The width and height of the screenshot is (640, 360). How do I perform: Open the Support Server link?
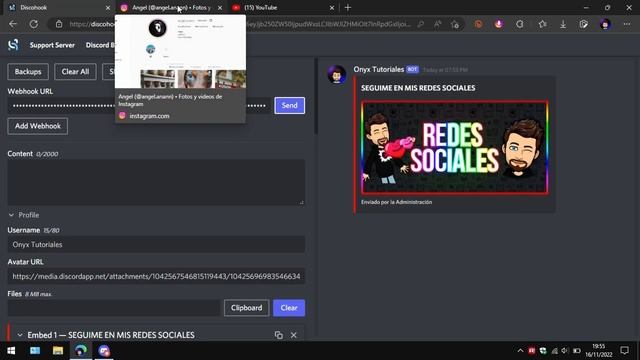pos(52,45)
